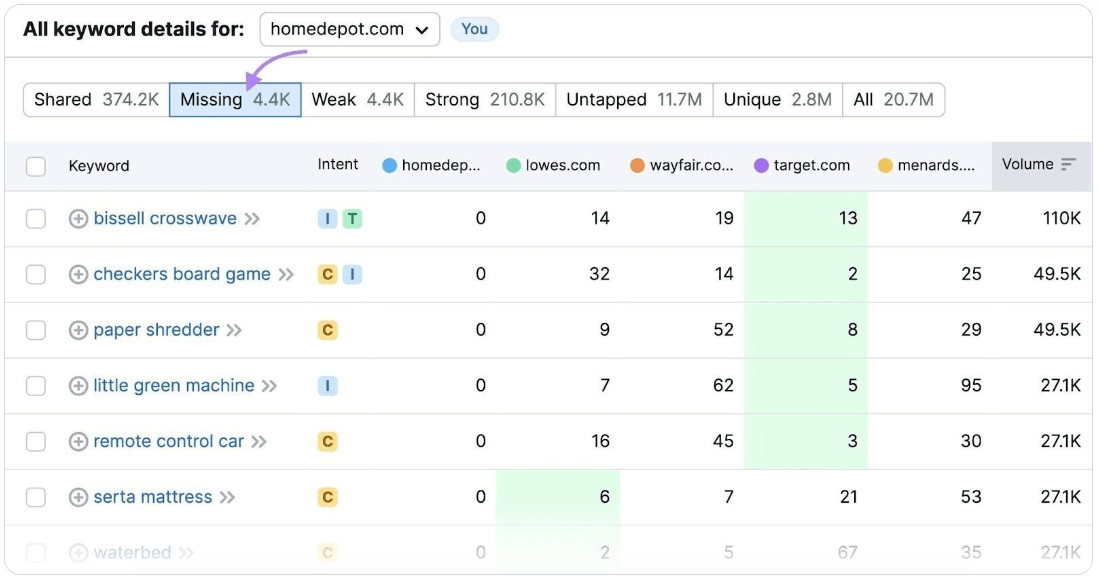Select the checkbox for serta mattress
This screenshot has height=578, width=1099.
36,496
